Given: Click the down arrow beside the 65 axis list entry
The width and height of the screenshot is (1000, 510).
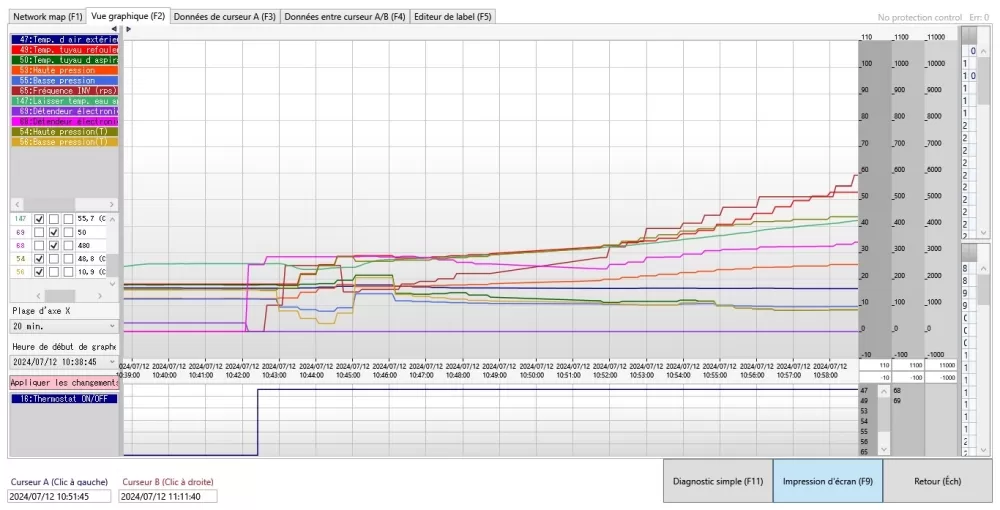Looking at the screenshot, I should pos(884,450).
